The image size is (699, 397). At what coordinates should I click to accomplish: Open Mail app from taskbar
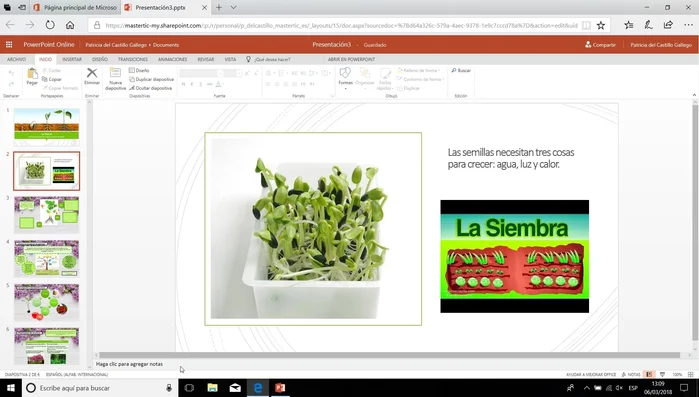pyautogui.click(x=235, y=388)
